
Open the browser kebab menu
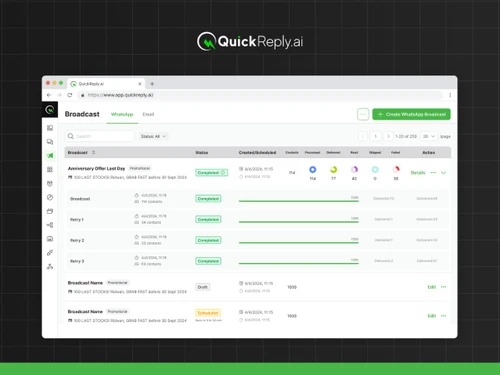(x=450, y=95)
